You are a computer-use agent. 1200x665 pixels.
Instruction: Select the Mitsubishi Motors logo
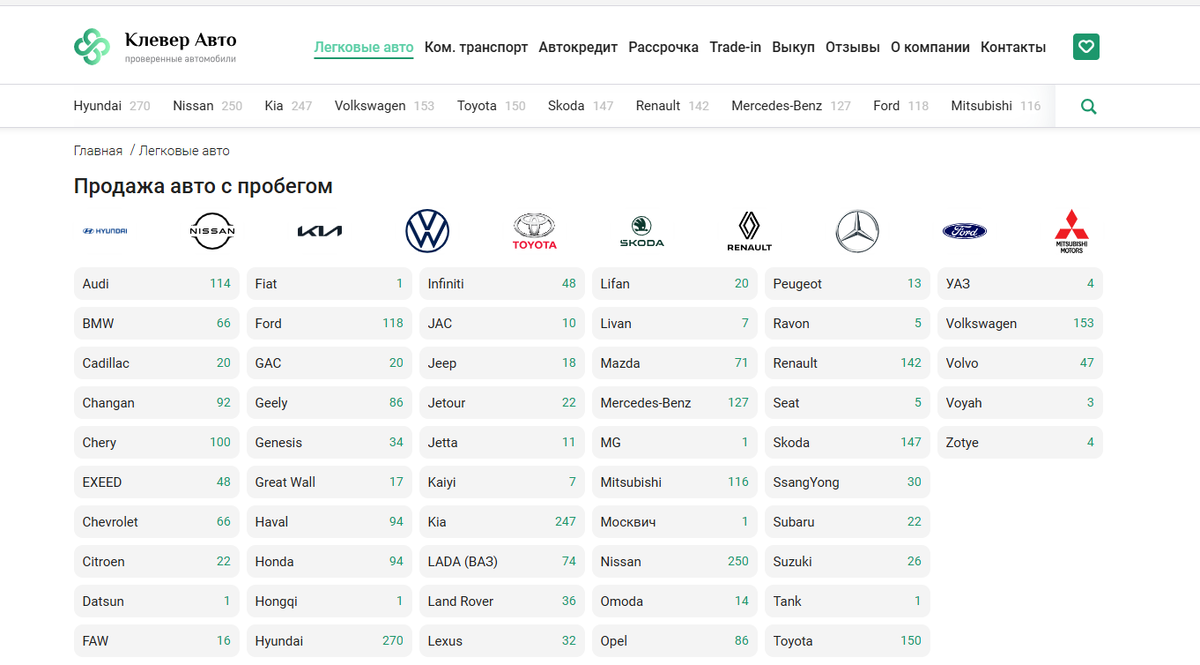click(1072, 231)
